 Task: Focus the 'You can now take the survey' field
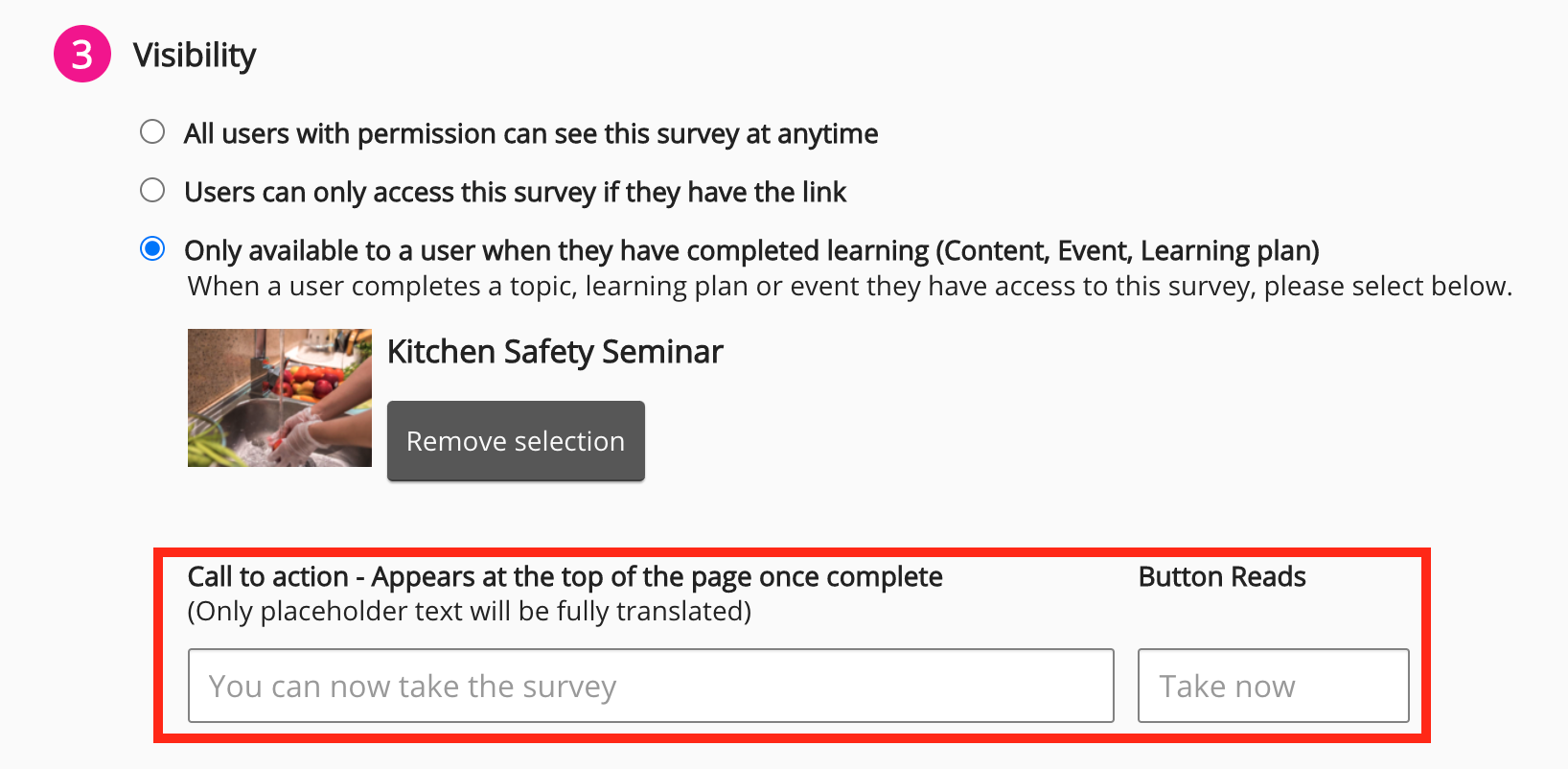(651, 686)
